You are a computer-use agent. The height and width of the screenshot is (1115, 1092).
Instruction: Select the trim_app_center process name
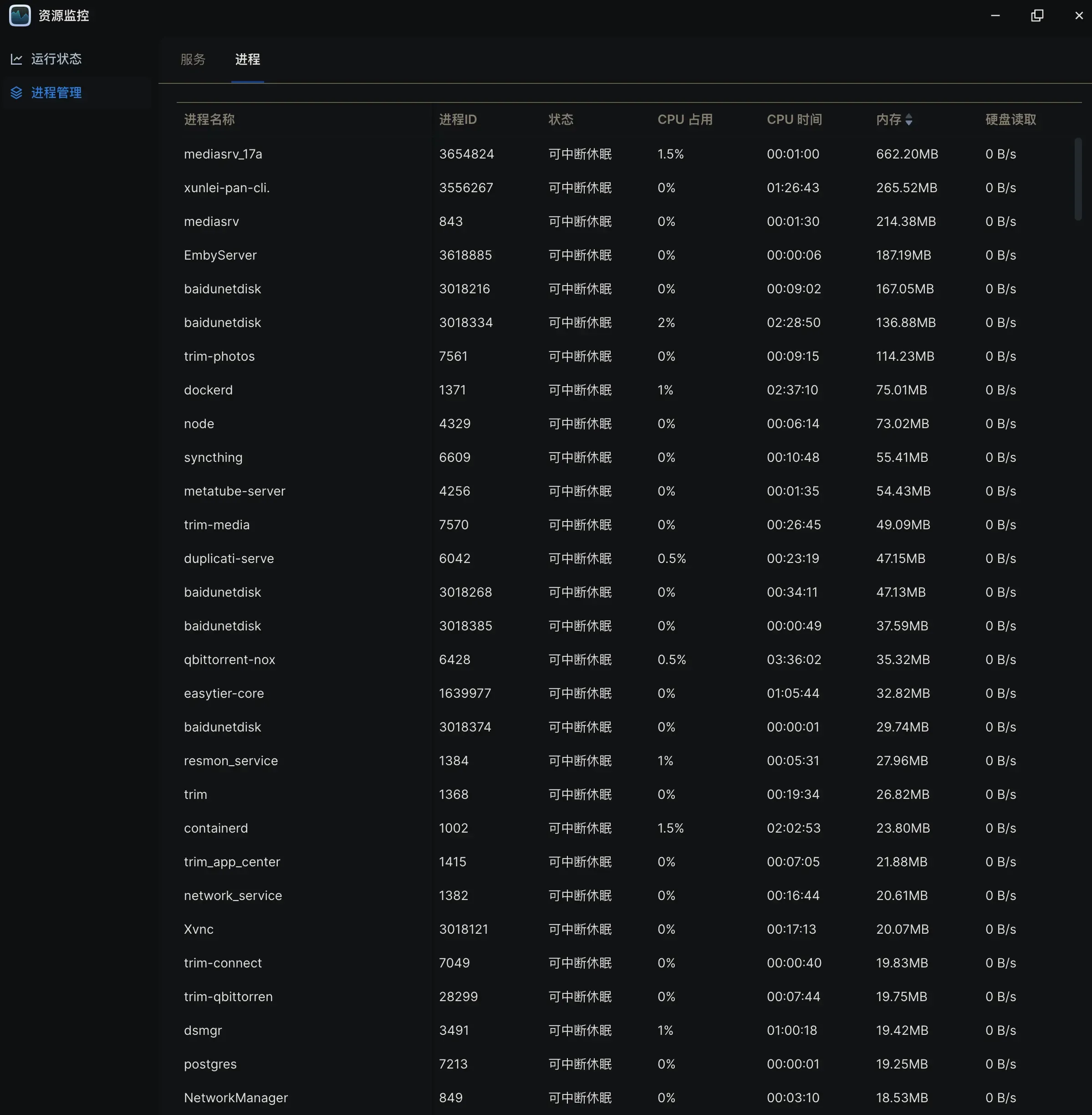coord(232,862)
